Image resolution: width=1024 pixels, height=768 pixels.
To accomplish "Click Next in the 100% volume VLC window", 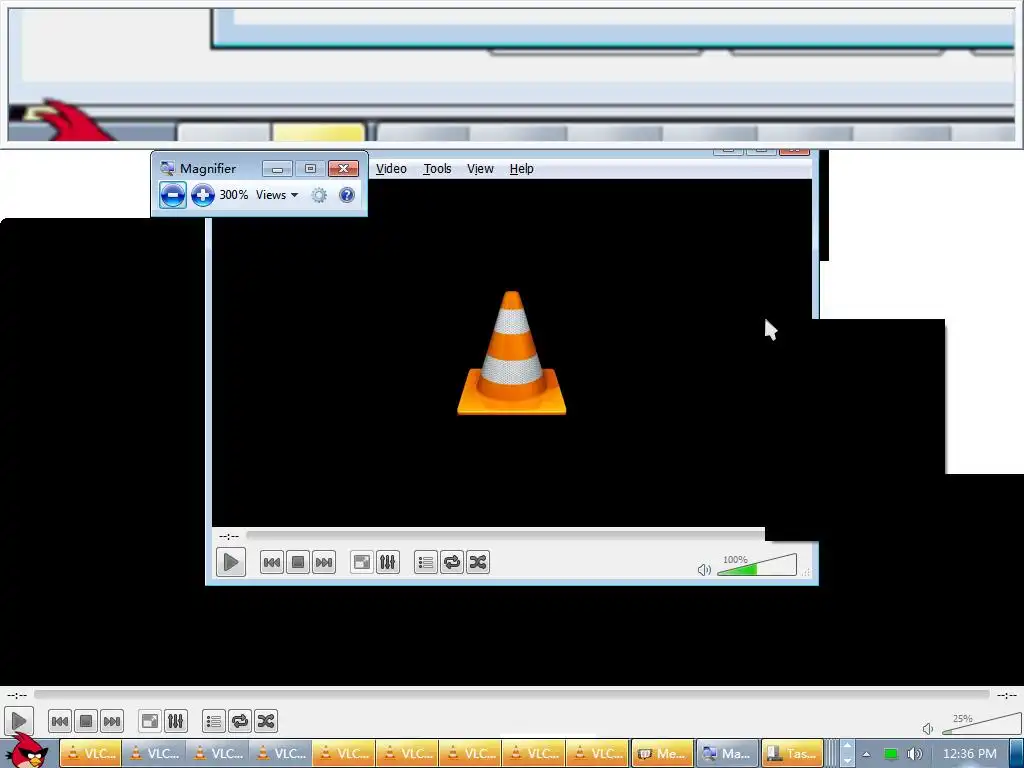I will coord(324,562).
